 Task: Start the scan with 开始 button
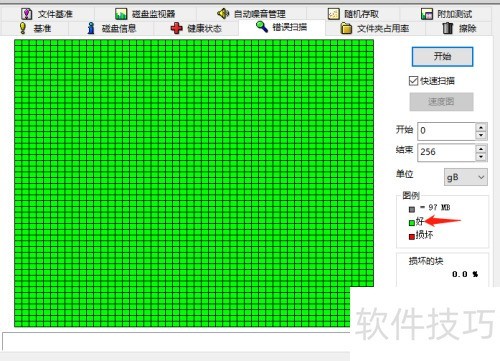tap(442, 56)
